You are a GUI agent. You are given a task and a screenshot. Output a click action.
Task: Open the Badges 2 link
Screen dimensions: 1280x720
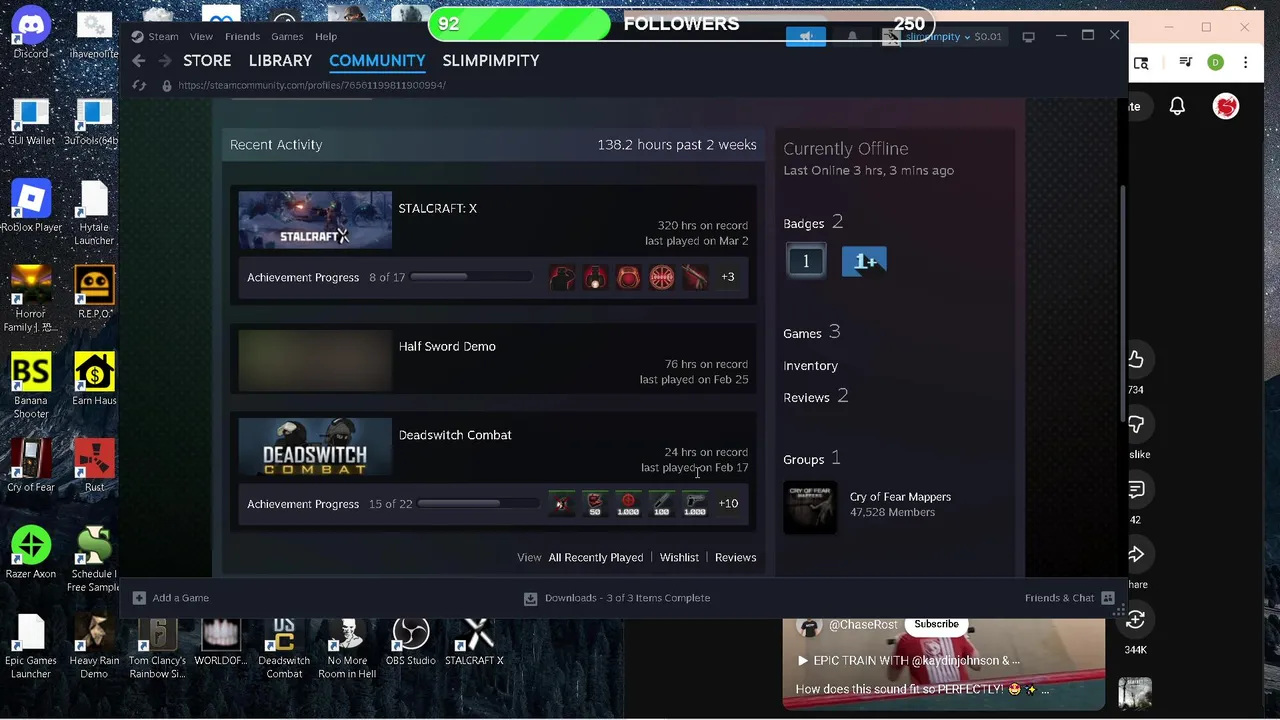tap(813, 222)
